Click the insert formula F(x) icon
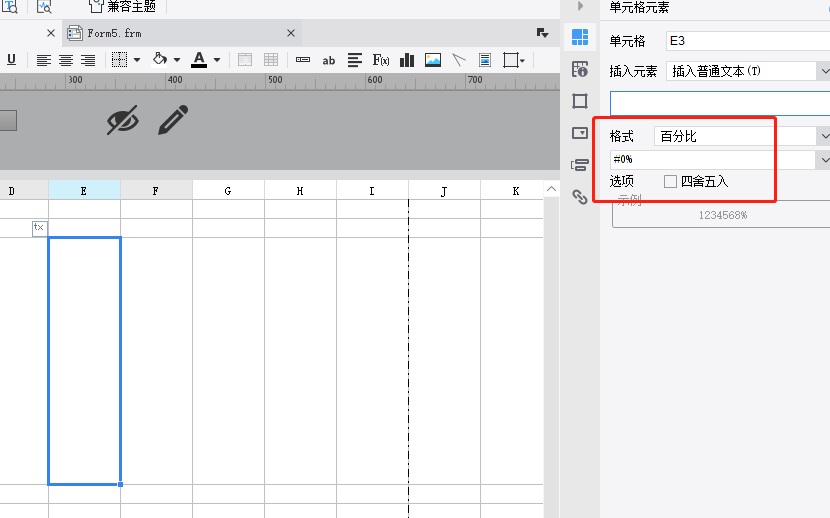The width and height of the screenshot is (830, 518). [380, 60]
